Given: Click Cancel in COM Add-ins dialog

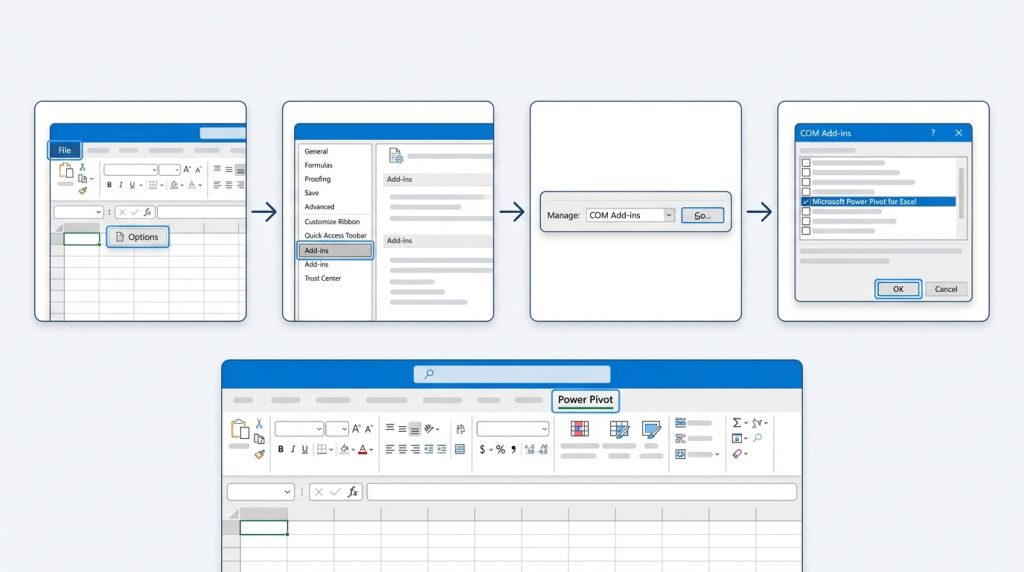Looking at the screenshot, I should point(946,289).
